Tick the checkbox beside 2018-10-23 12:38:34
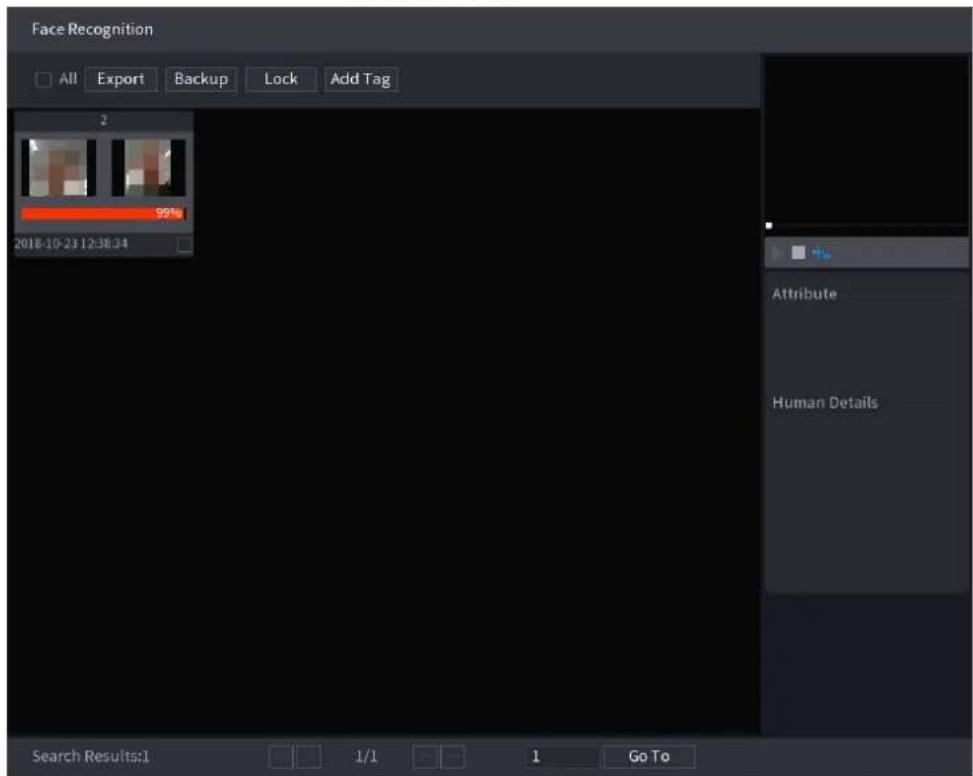This screenshot has height=776, width=973. coord(184,244)
